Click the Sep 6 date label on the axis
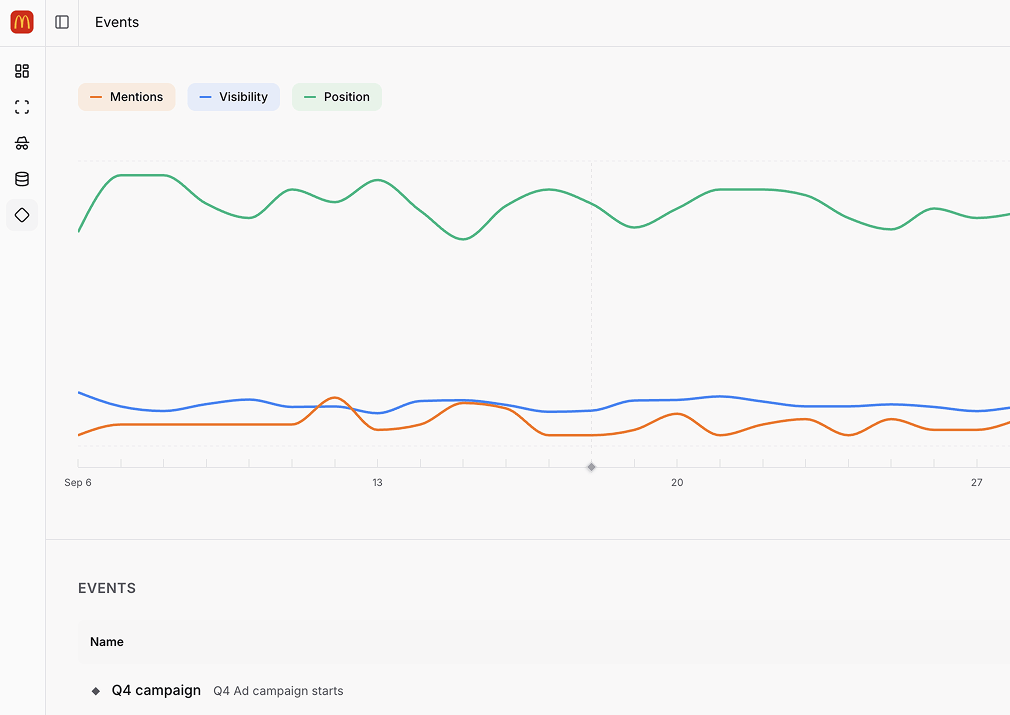Screen dimensions: 1010x715 (78, 483)
